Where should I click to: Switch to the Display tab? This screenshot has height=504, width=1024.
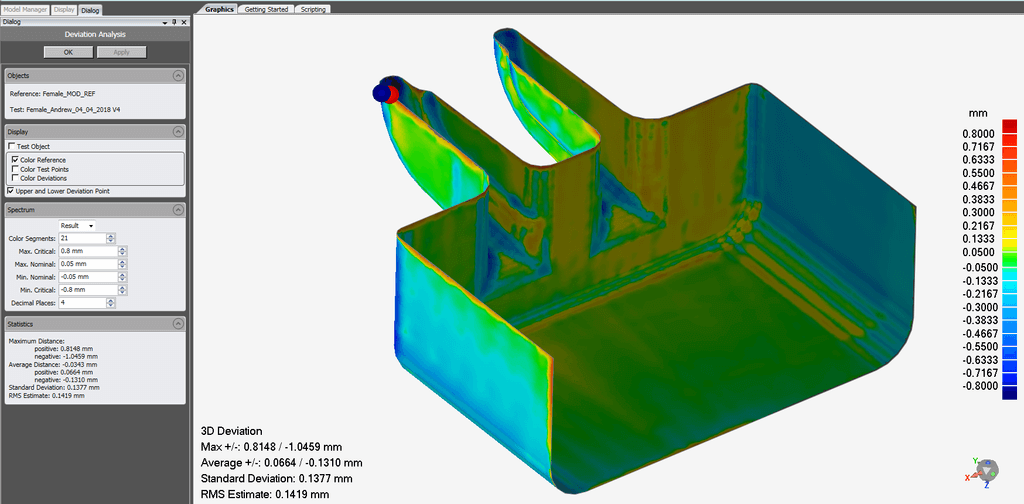click(64, 10)
